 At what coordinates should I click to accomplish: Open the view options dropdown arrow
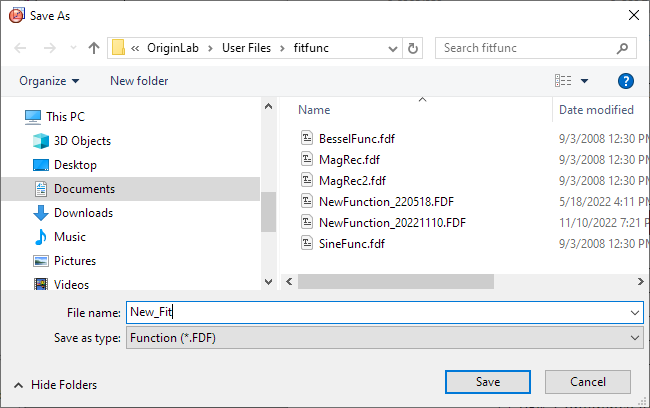(585, 81)
